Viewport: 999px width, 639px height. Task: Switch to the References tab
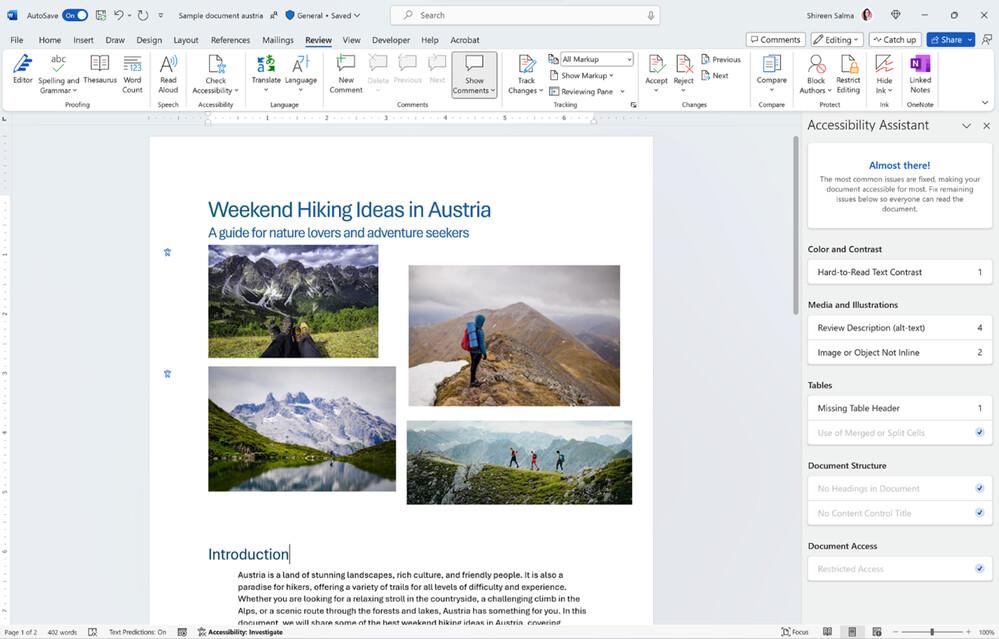click(230, 40)
